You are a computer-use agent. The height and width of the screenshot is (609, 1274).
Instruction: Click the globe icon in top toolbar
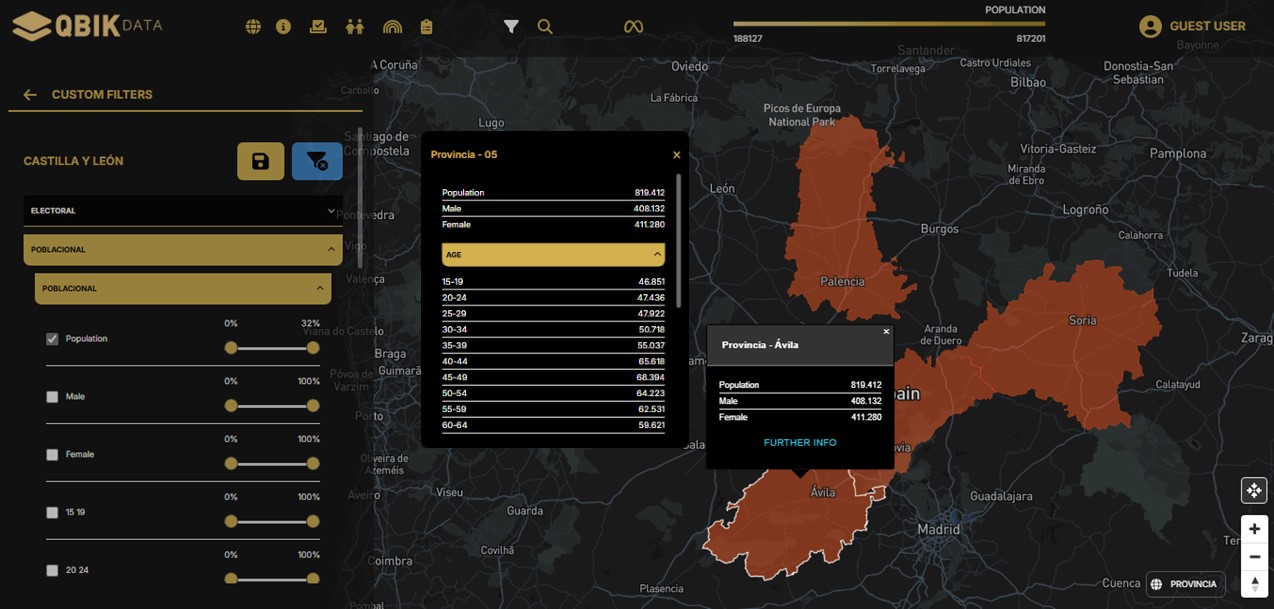[253, 27]
